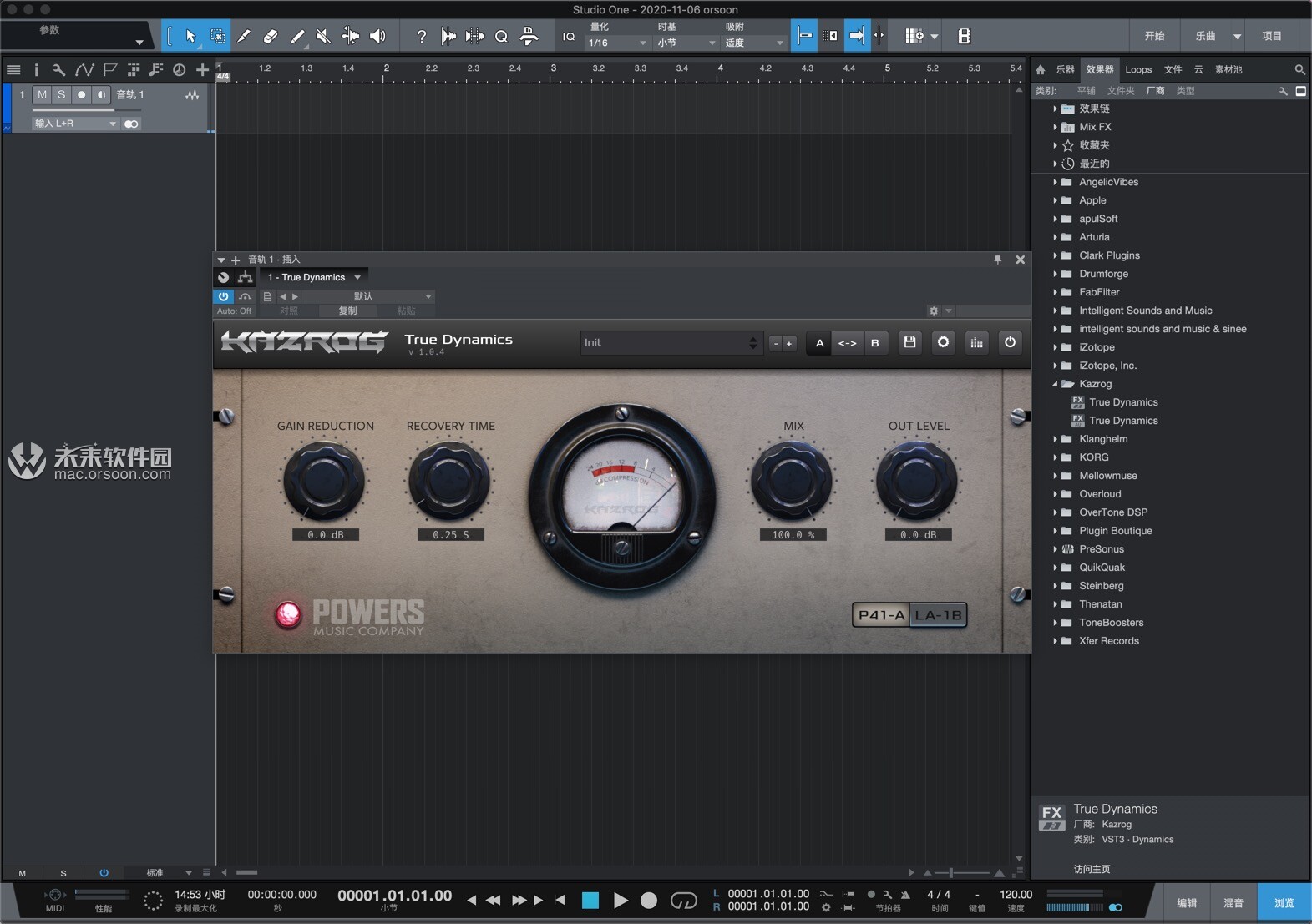Screen dimensions: 1312x924
Task: Click the 开始 start page button
Action: point(1155,36)
